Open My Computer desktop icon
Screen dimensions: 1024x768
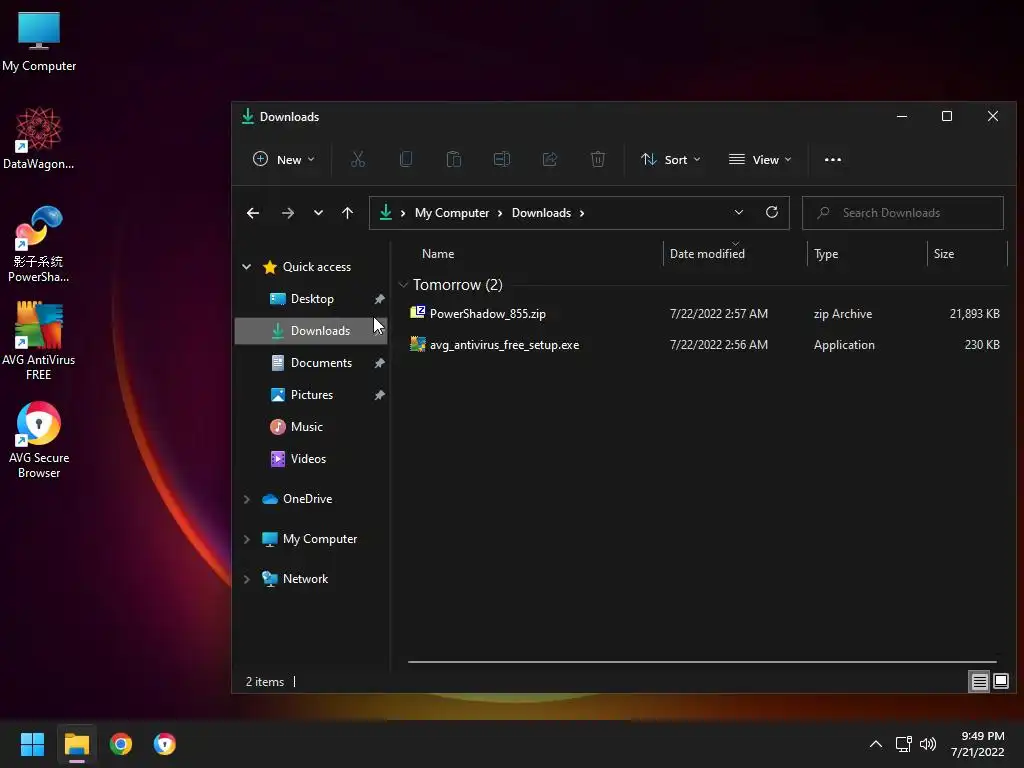coord(39,41)
